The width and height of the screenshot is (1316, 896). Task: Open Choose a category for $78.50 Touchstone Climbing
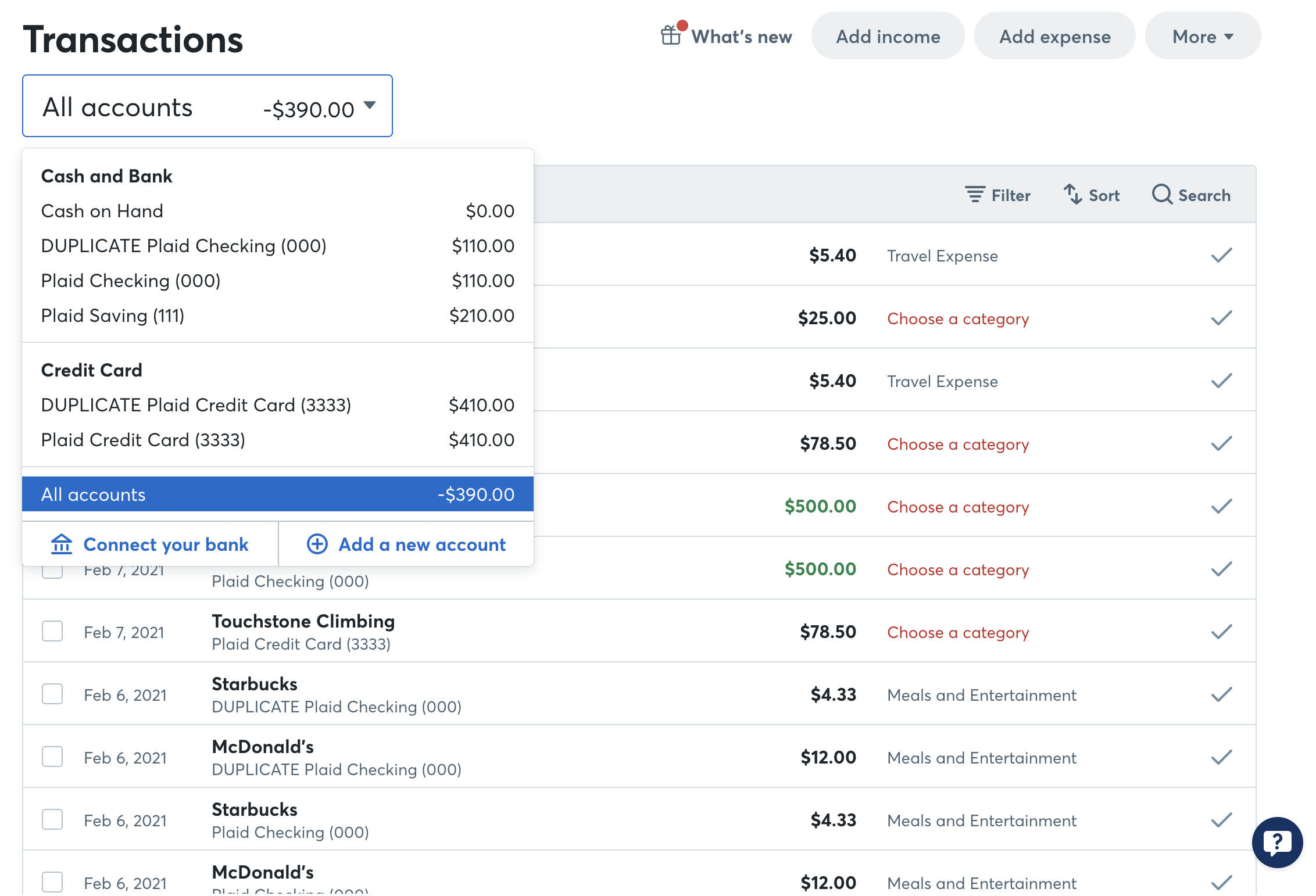[x=957, y=632]
